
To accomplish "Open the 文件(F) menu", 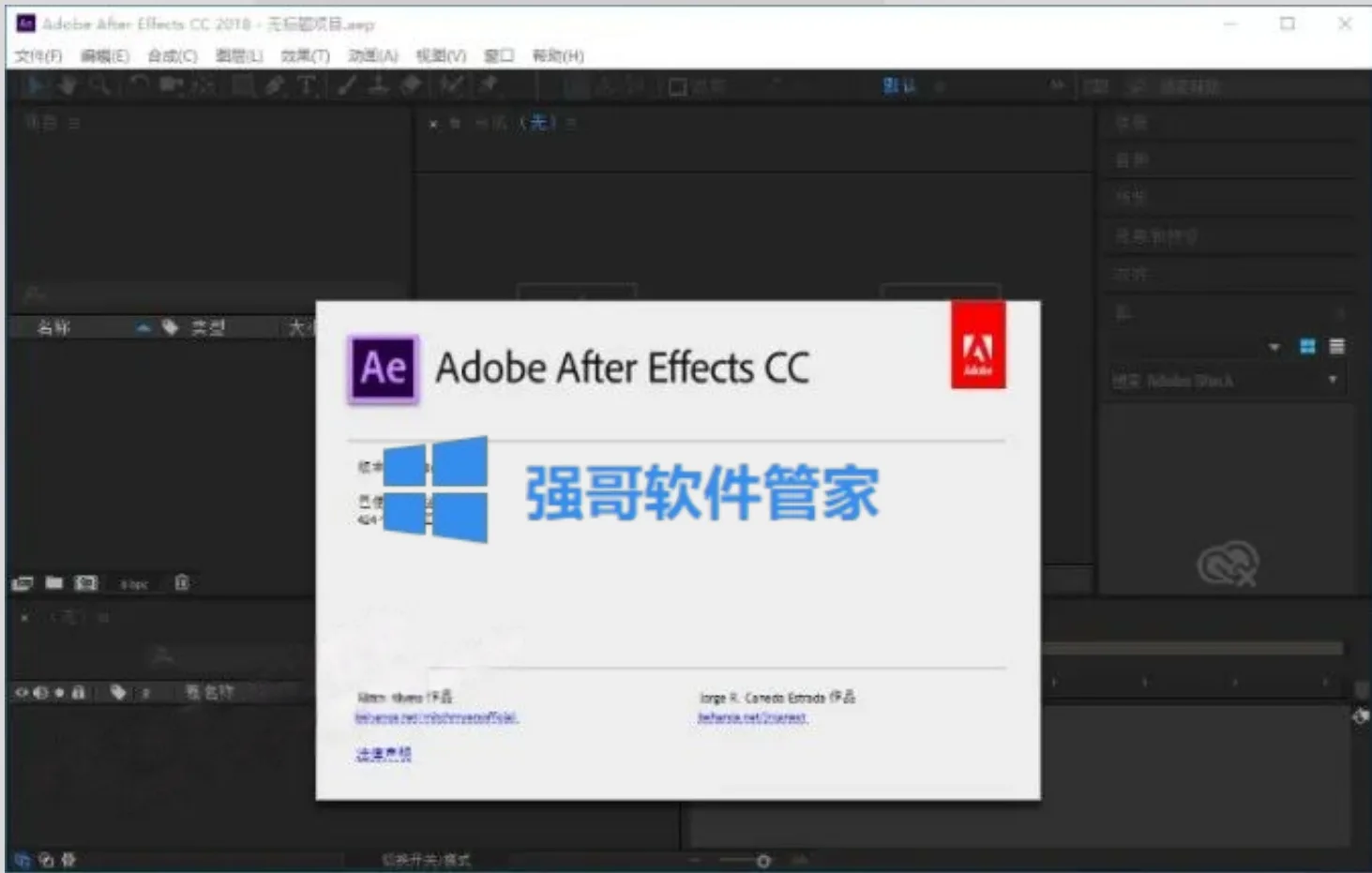I will (x=38, y=55).
